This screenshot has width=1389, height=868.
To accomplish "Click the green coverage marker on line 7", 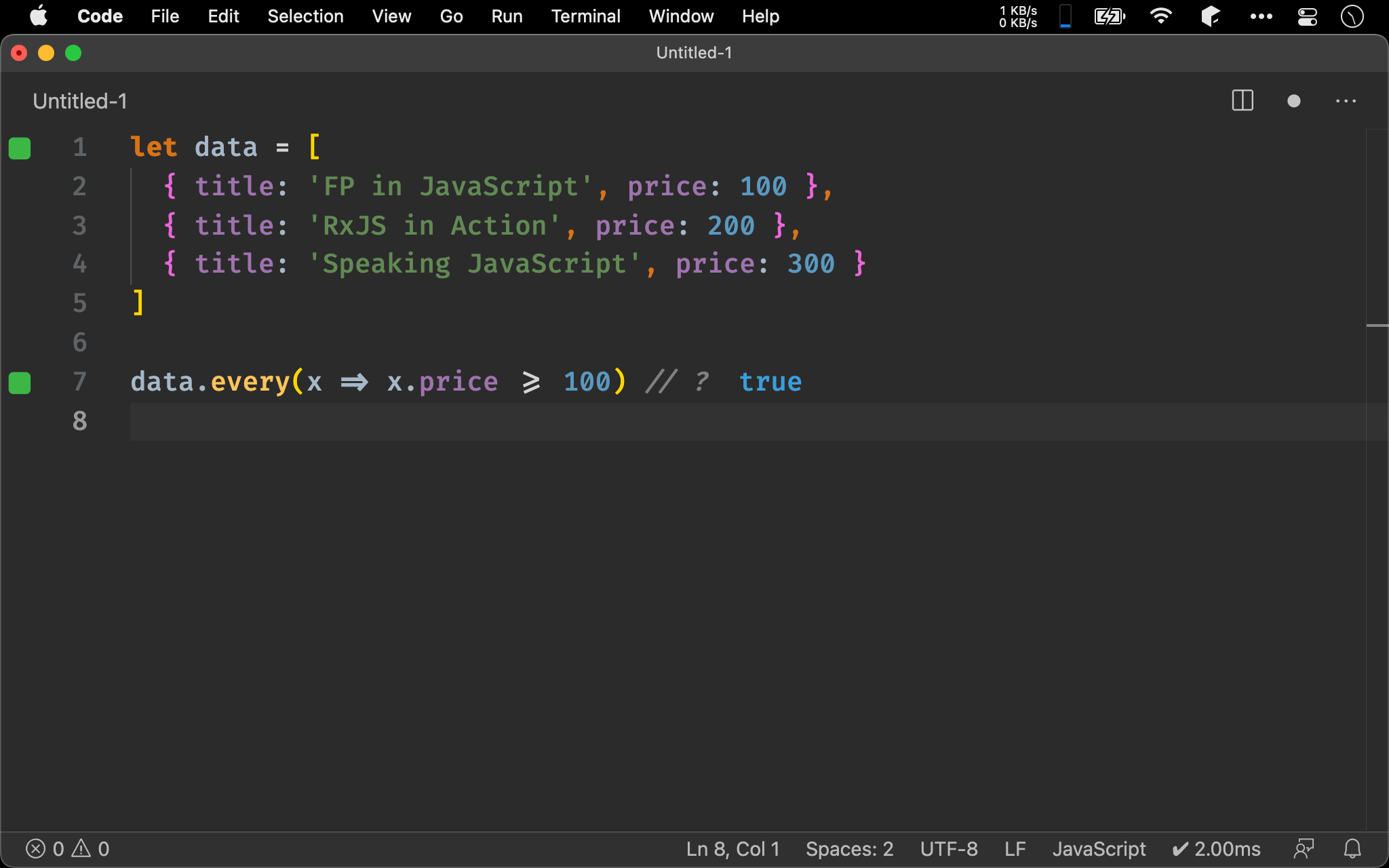I will pos(20,382).
